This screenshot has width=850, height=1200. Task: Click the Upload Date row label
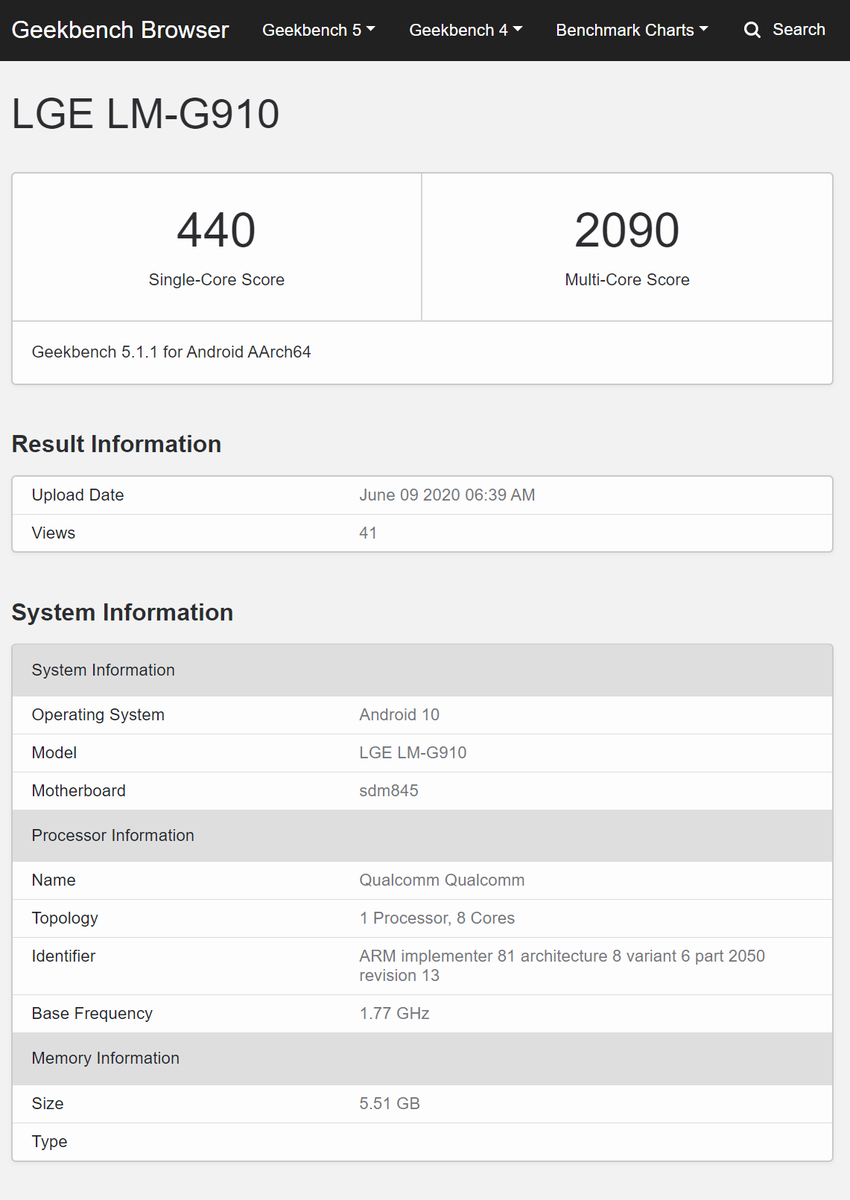pyautogui.click(x=78, y=495)
